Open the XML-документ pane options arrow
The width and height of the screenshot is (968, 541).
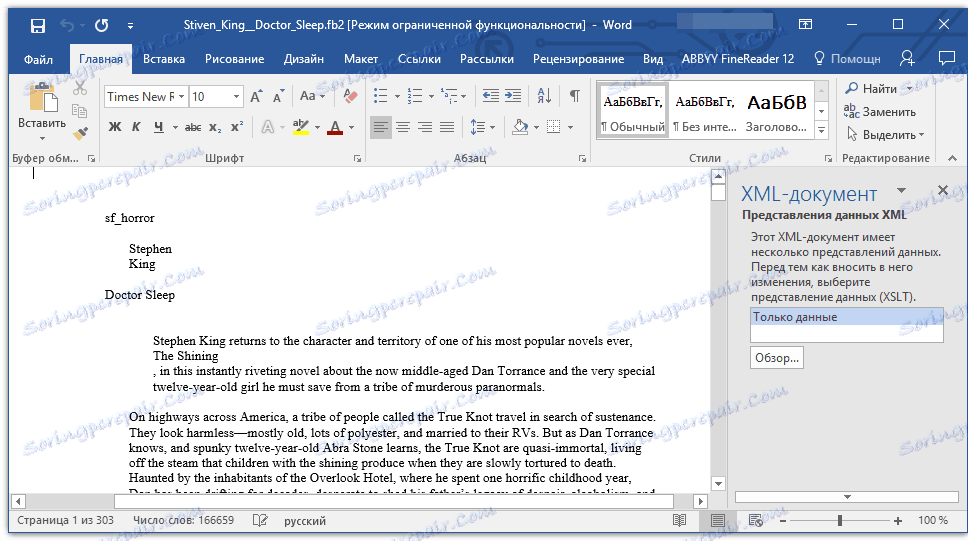[901, 190]
